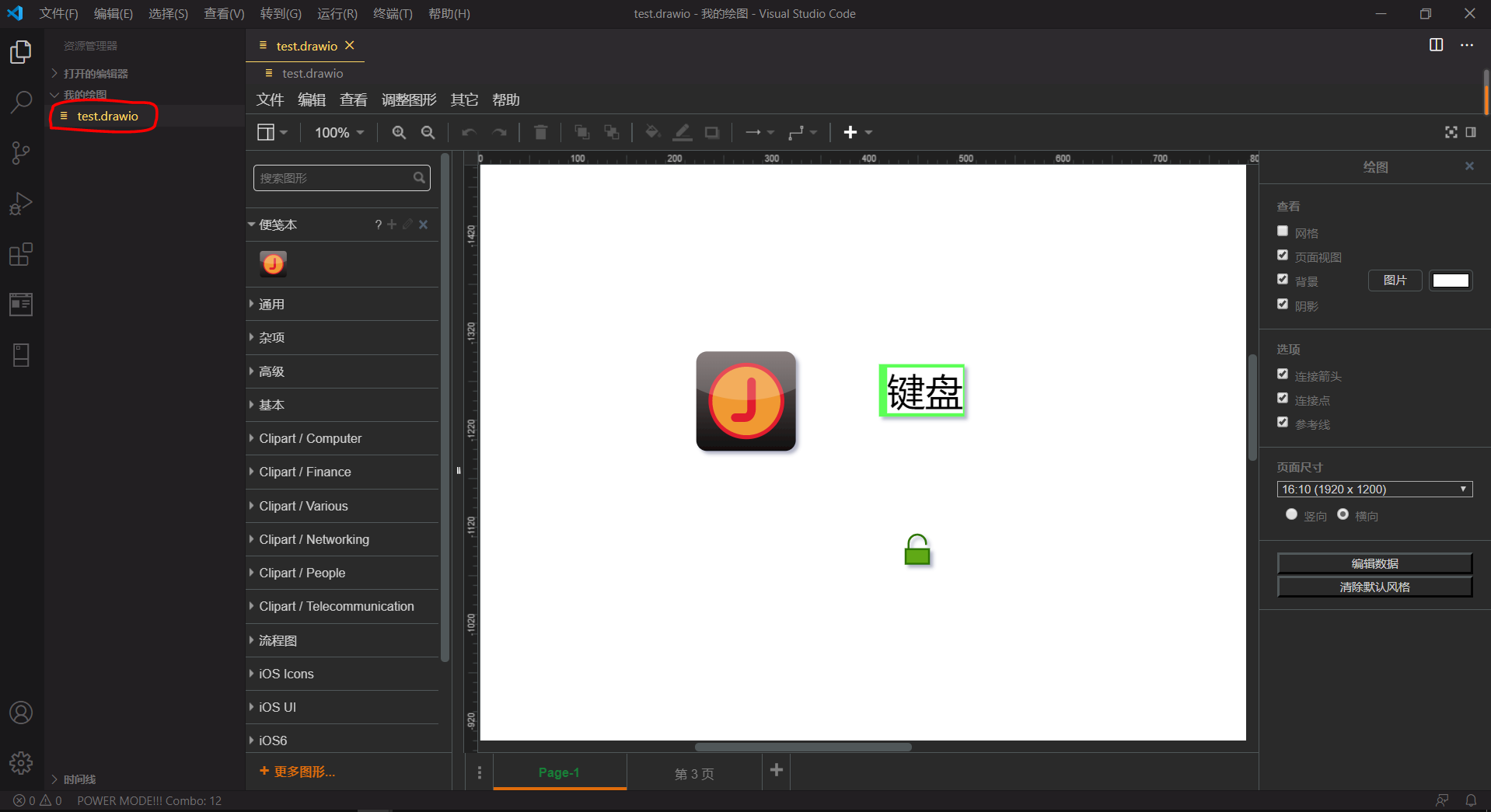Toggle fullscreen icon at toolbar right
Image resolution: width=1491 pixels, height=812 pixels.
[1451, 133]
